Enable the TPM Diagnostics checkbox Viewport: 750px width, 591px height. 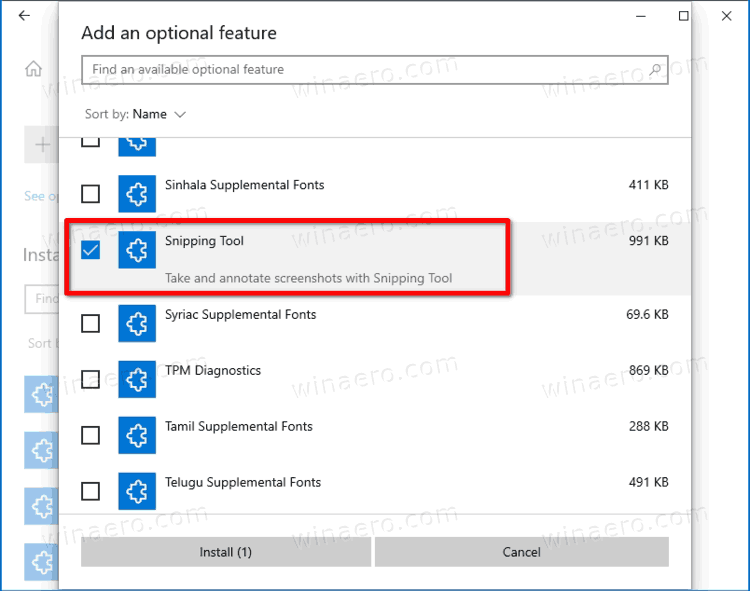coord(90,379)
